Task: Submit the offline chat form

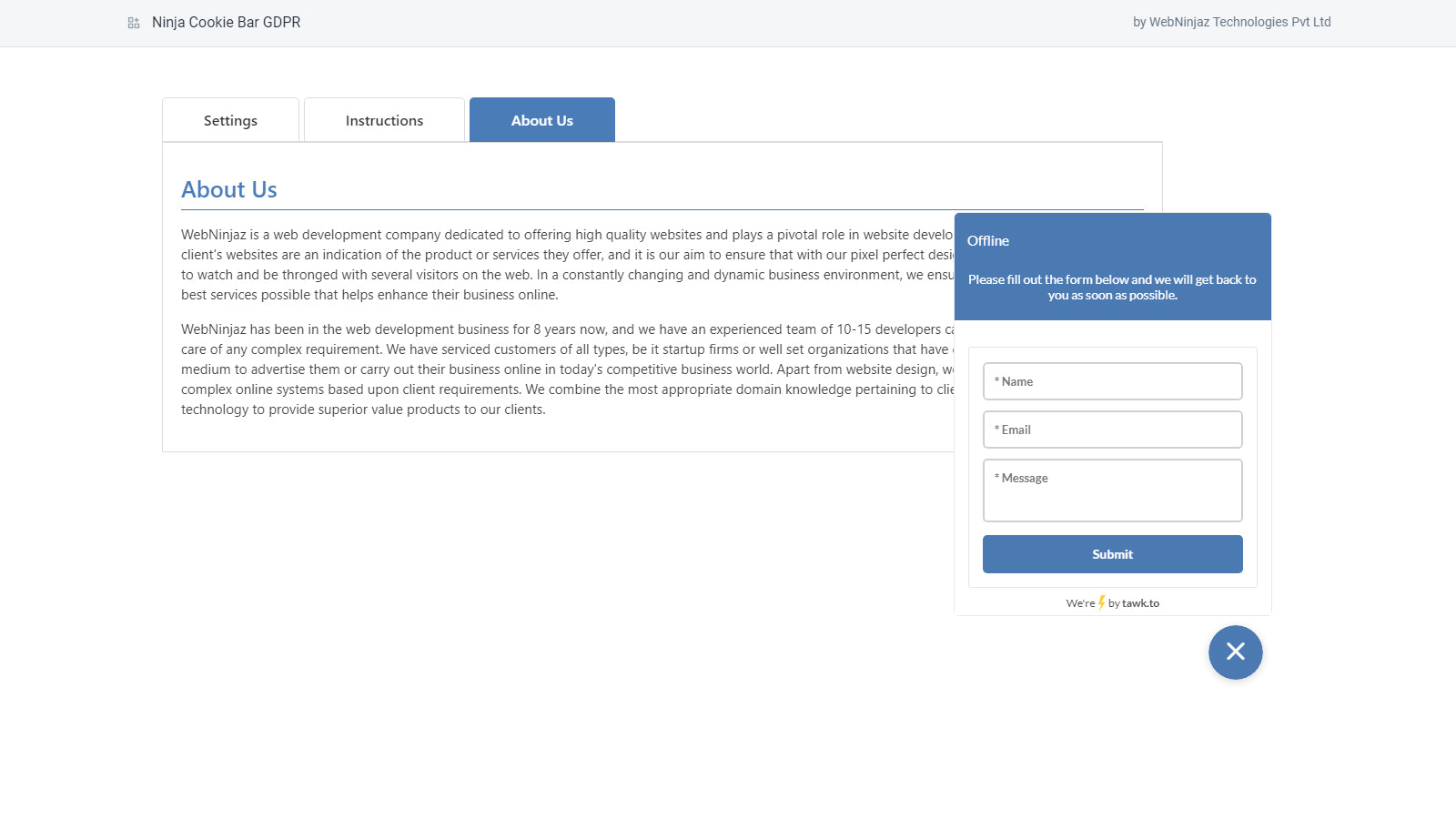Action: click(x=1112, y=554)
